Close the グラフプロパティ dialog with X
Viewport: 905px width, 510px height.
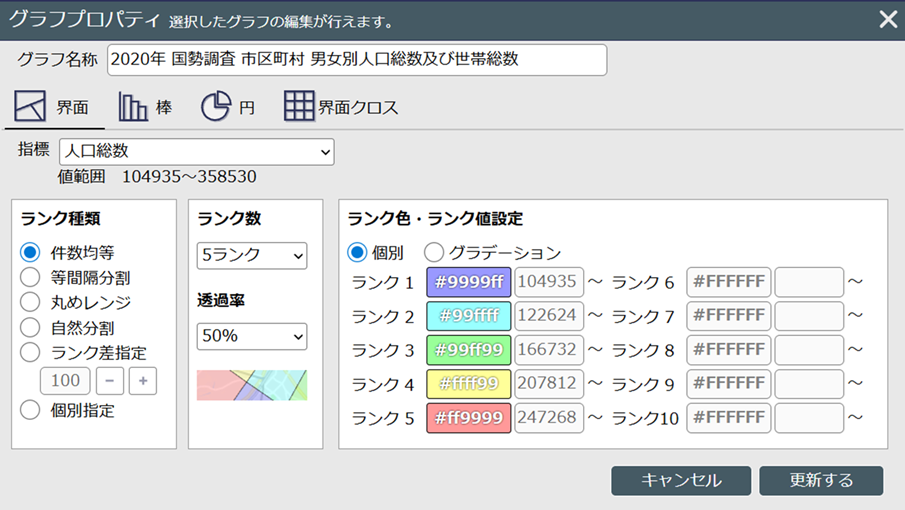click(x=887, y=19)
